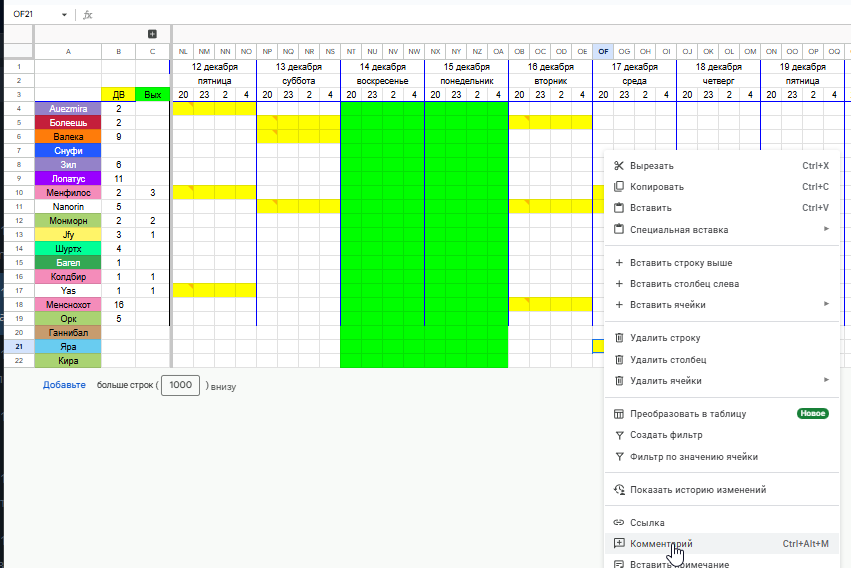Screen dimensions: 851x568
Task: Click the yellow ДВ header cell
Action: [118, 94]
